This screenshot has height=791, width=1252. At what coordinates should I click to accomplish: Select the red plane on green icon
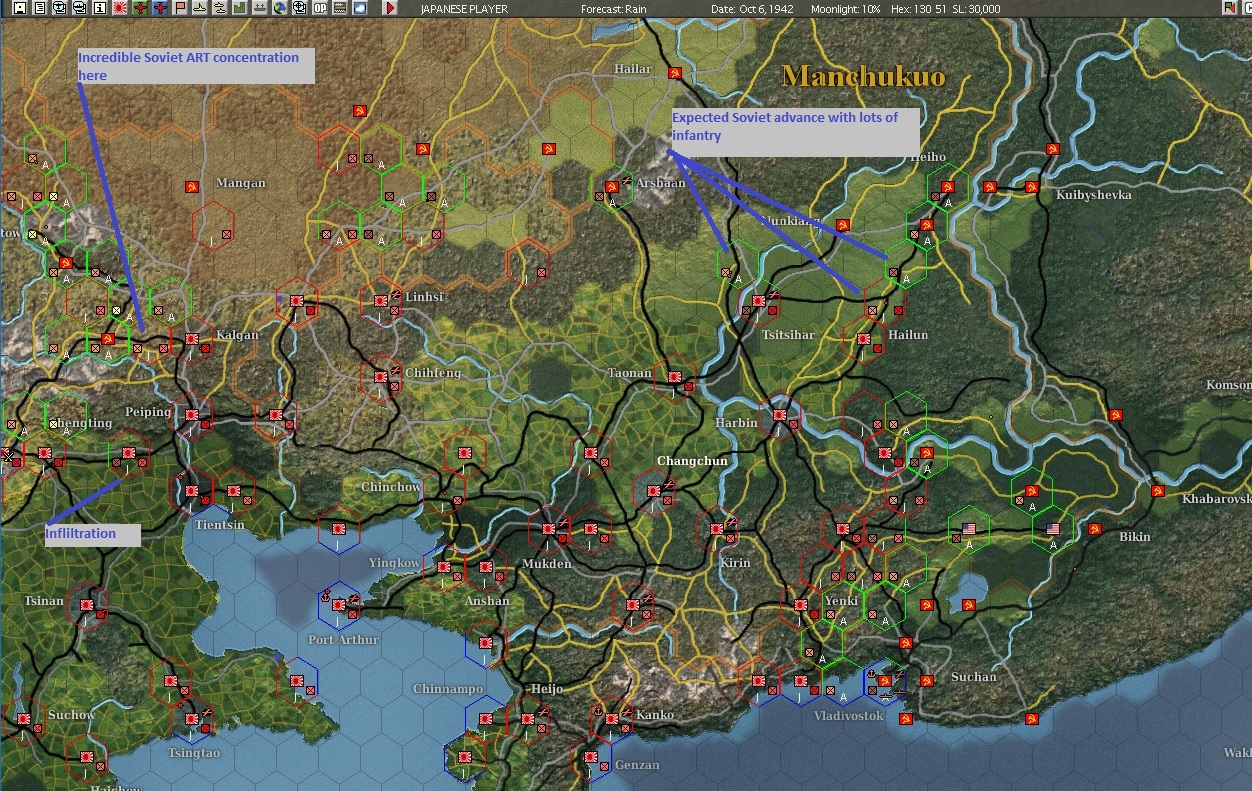(x=140, y=8)
